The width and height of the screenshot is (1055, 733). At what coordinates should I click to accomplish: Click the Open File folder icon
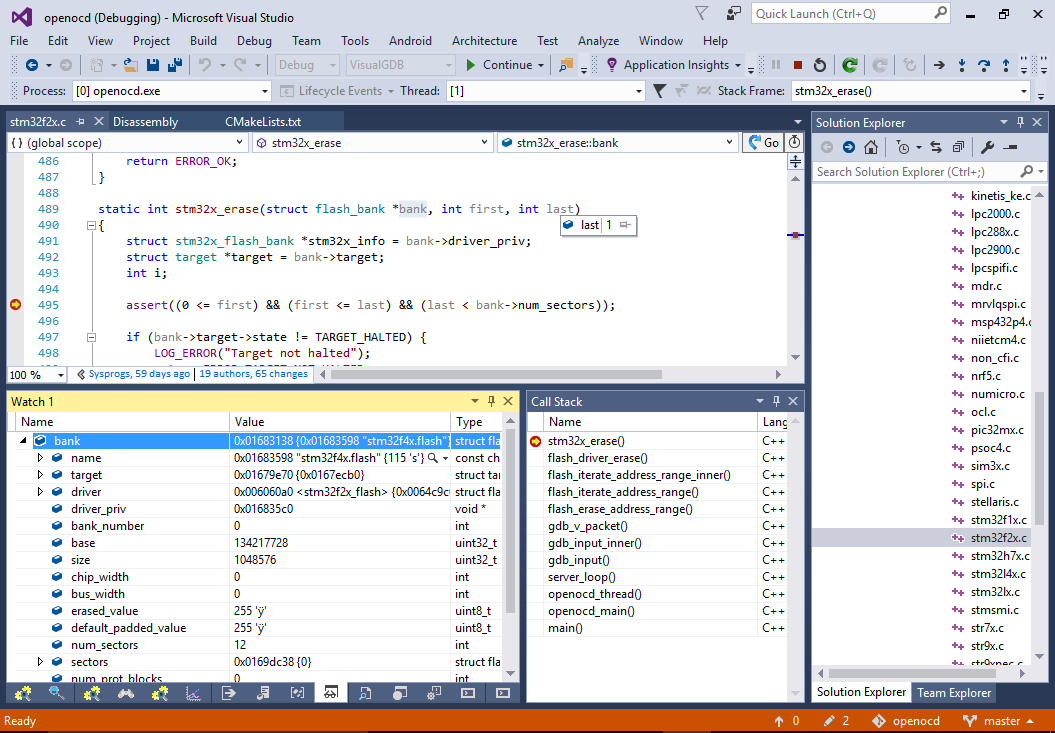tap(131, 65)
